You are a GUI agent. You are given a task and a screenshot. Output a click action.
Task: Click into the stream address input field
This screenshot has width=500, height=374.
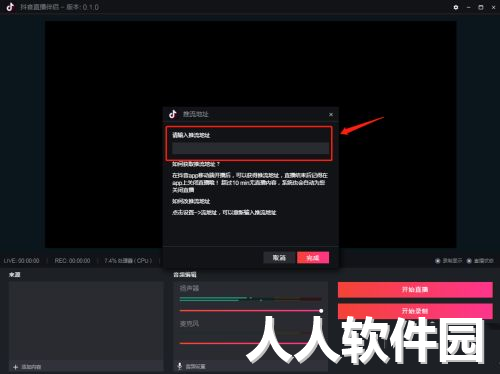tap(250, 148)
